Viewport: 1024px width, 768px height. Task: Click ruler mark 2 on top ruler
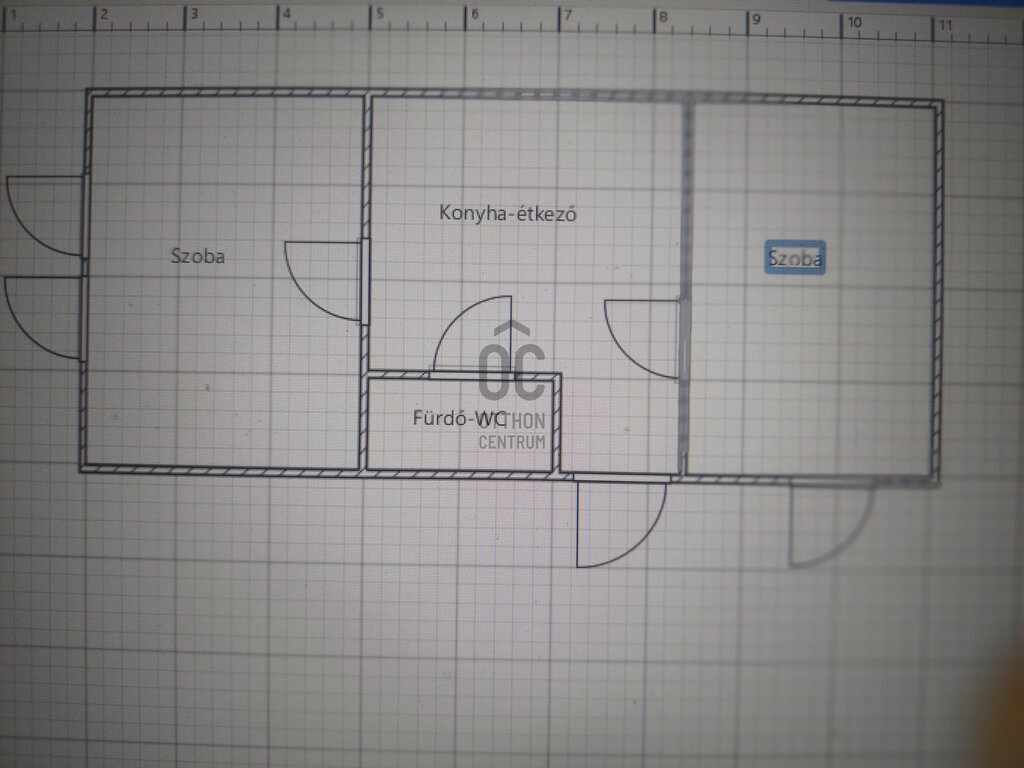[104, 14]
